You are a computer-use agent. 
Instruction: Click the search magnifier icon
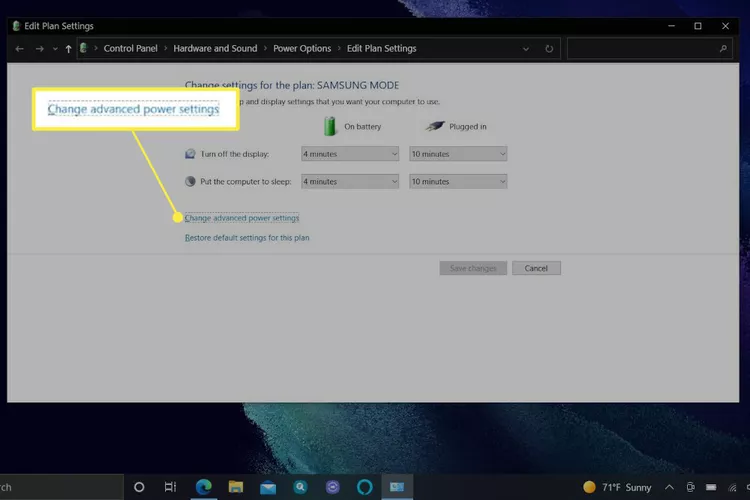[x=723, y=48]
